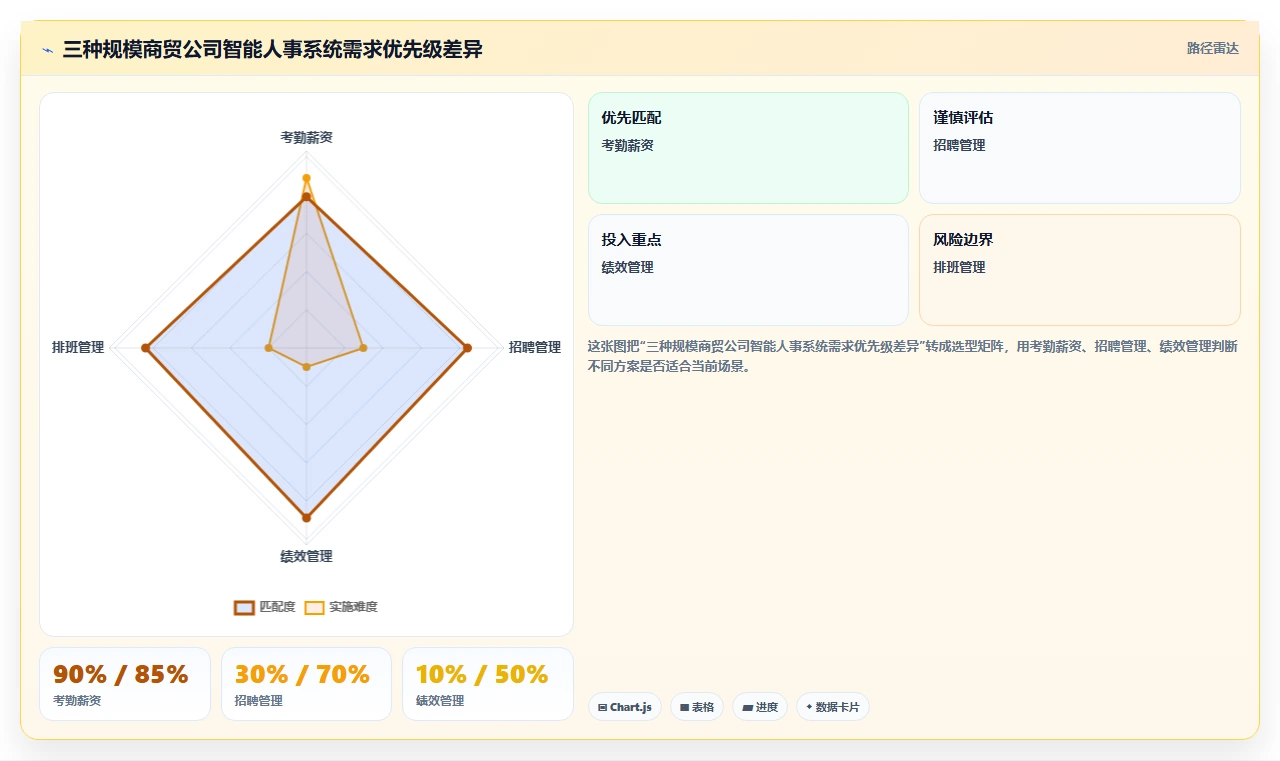This screenshot has height=761, width=1280.
Task: Select the 10% / 50% stat card
Action: tap(488, 684)
